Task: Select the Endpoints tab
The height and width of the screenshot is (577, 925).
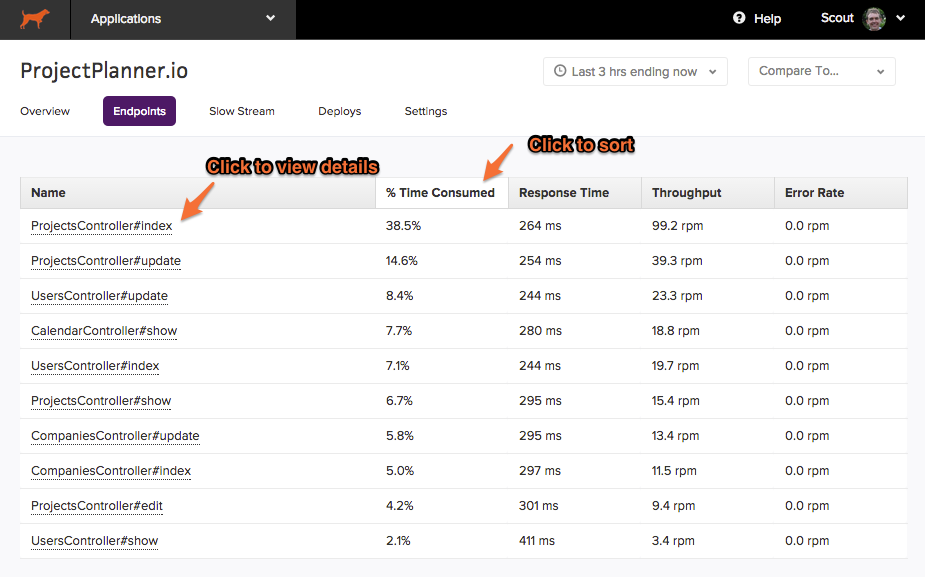Action: (139, 111)
